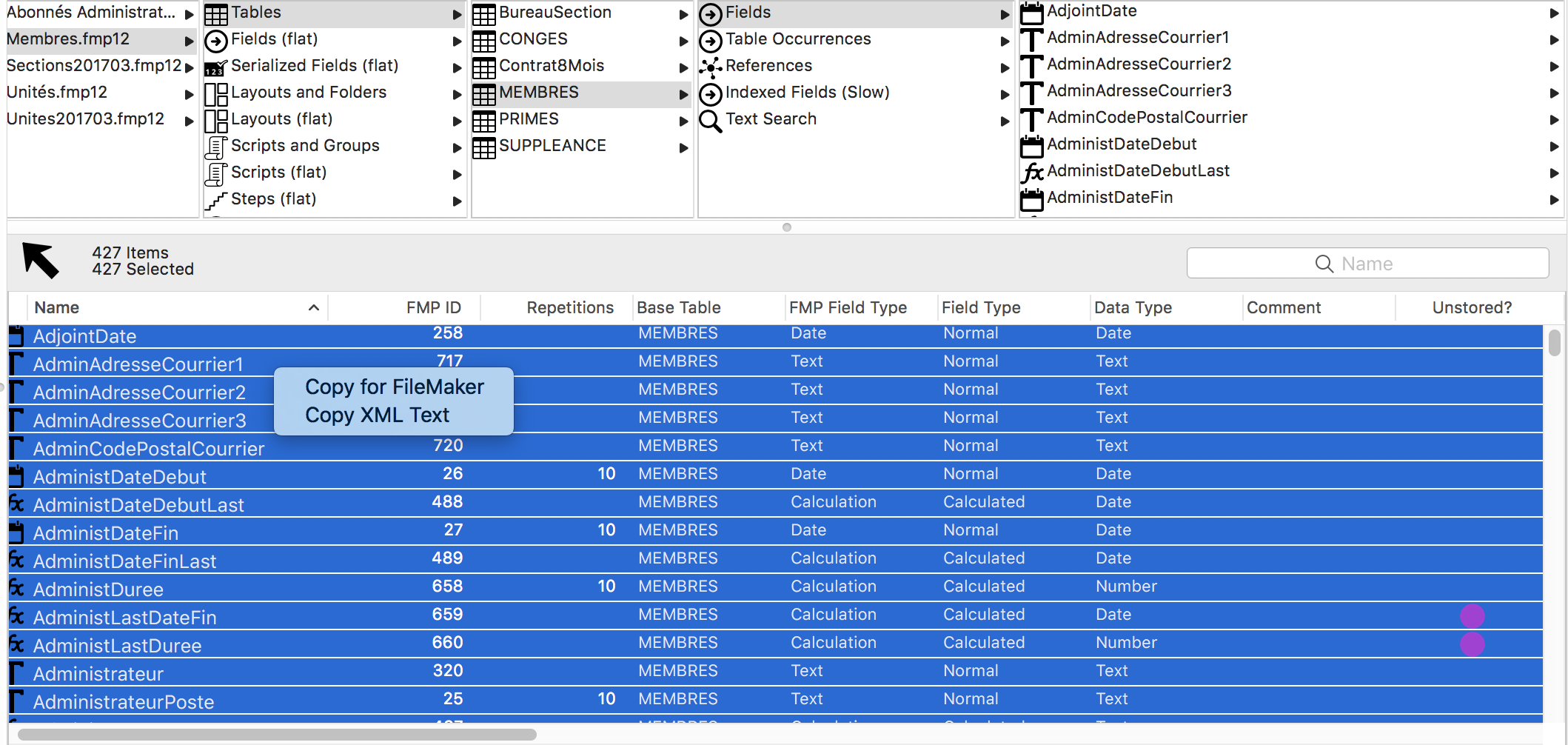Viewport: 1568px width, 745px height.
Task: Expand the Abonnés Administrat... arrow
Action: click(189, 14)
